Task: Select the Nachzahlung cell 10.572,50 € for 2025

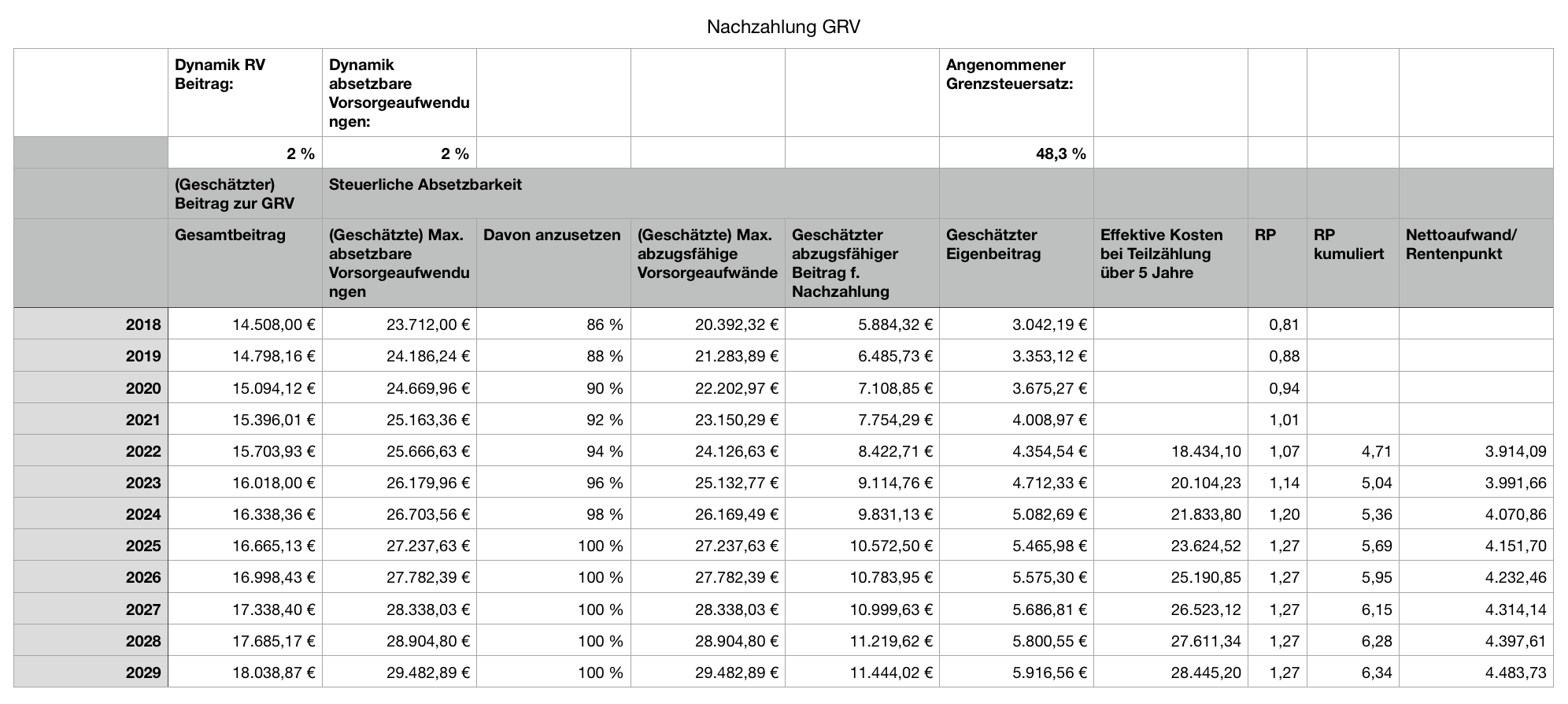Action: click(861, 546)
